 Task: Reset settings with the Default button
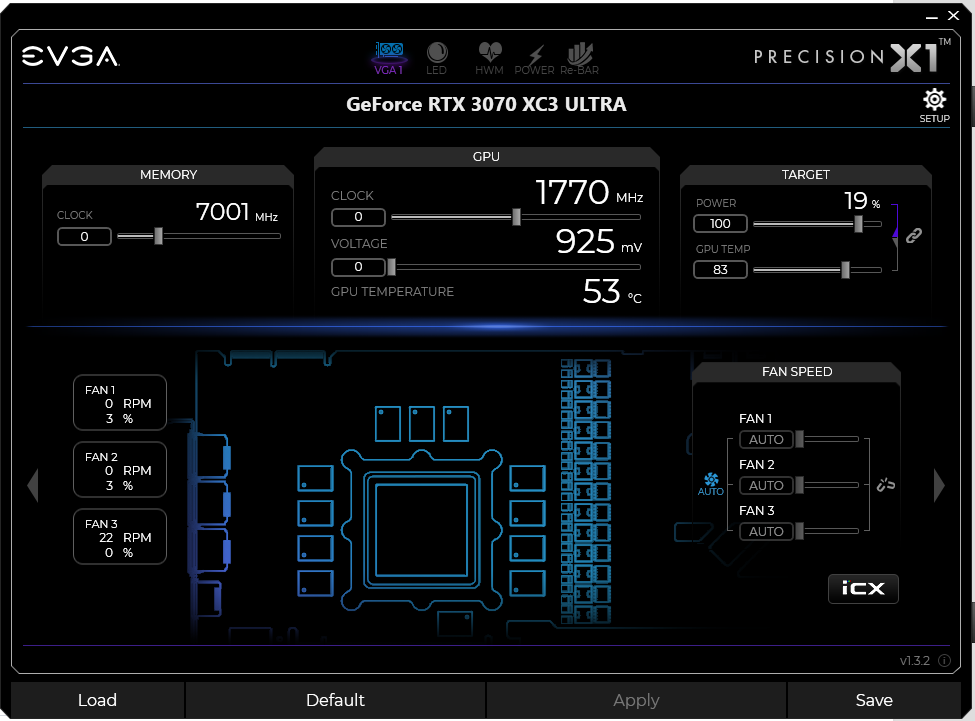[x=335, y=700]
